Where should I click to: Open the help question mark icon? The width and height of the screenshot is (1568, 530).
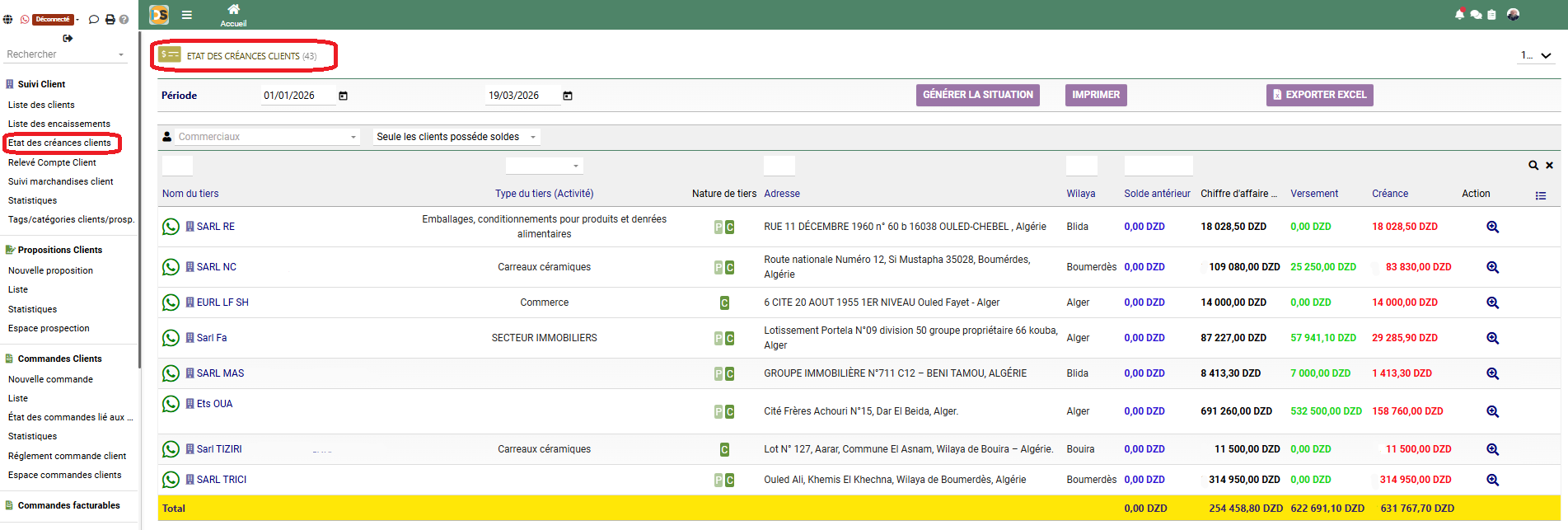point(124,19)
